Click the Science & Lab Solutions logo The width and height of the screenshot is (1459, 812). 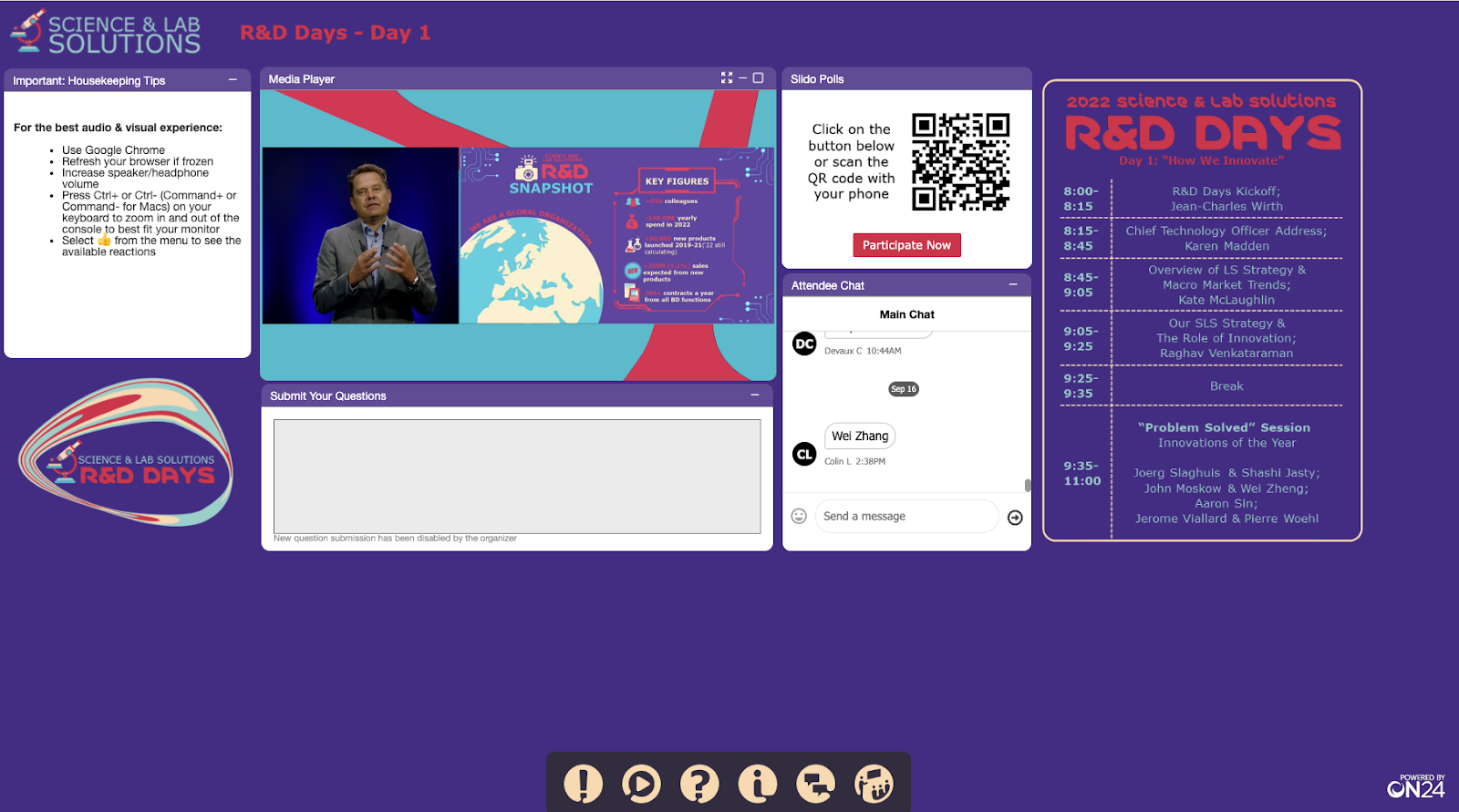[106, 33]
